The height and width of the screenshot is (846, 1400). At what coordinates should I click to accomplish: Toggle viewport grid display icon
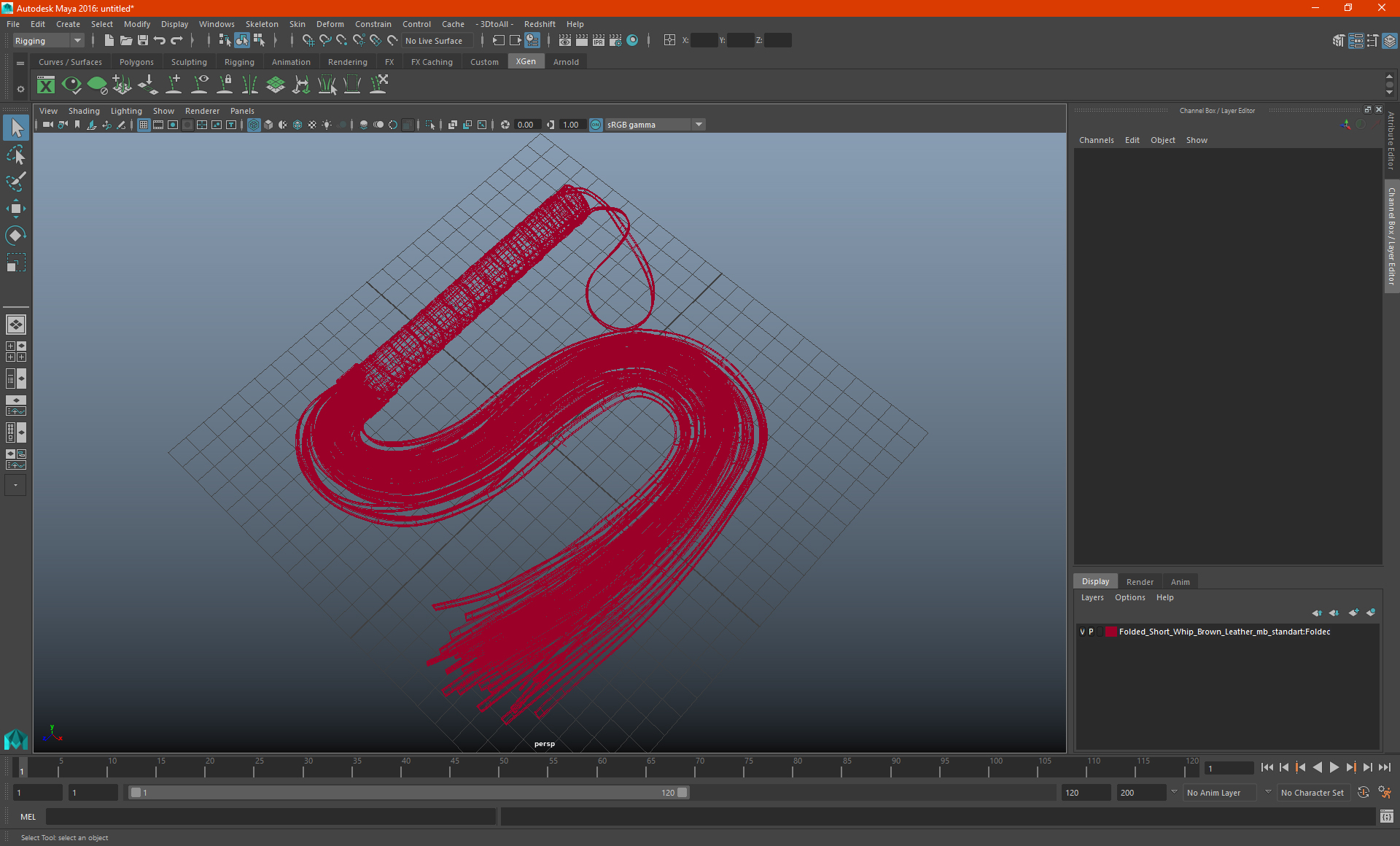(144, 125)
